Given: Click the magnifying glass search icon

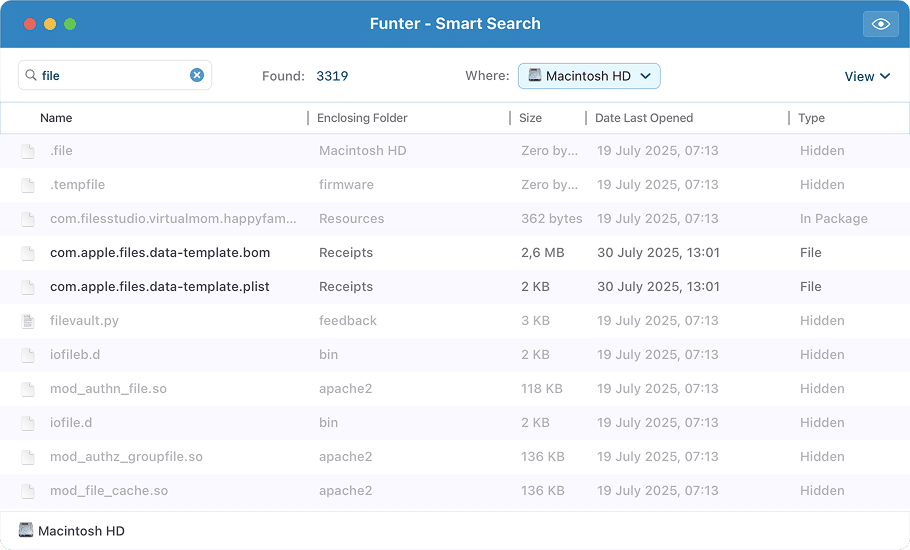Looking at the screenshot, I should click(x=31, y=75).
